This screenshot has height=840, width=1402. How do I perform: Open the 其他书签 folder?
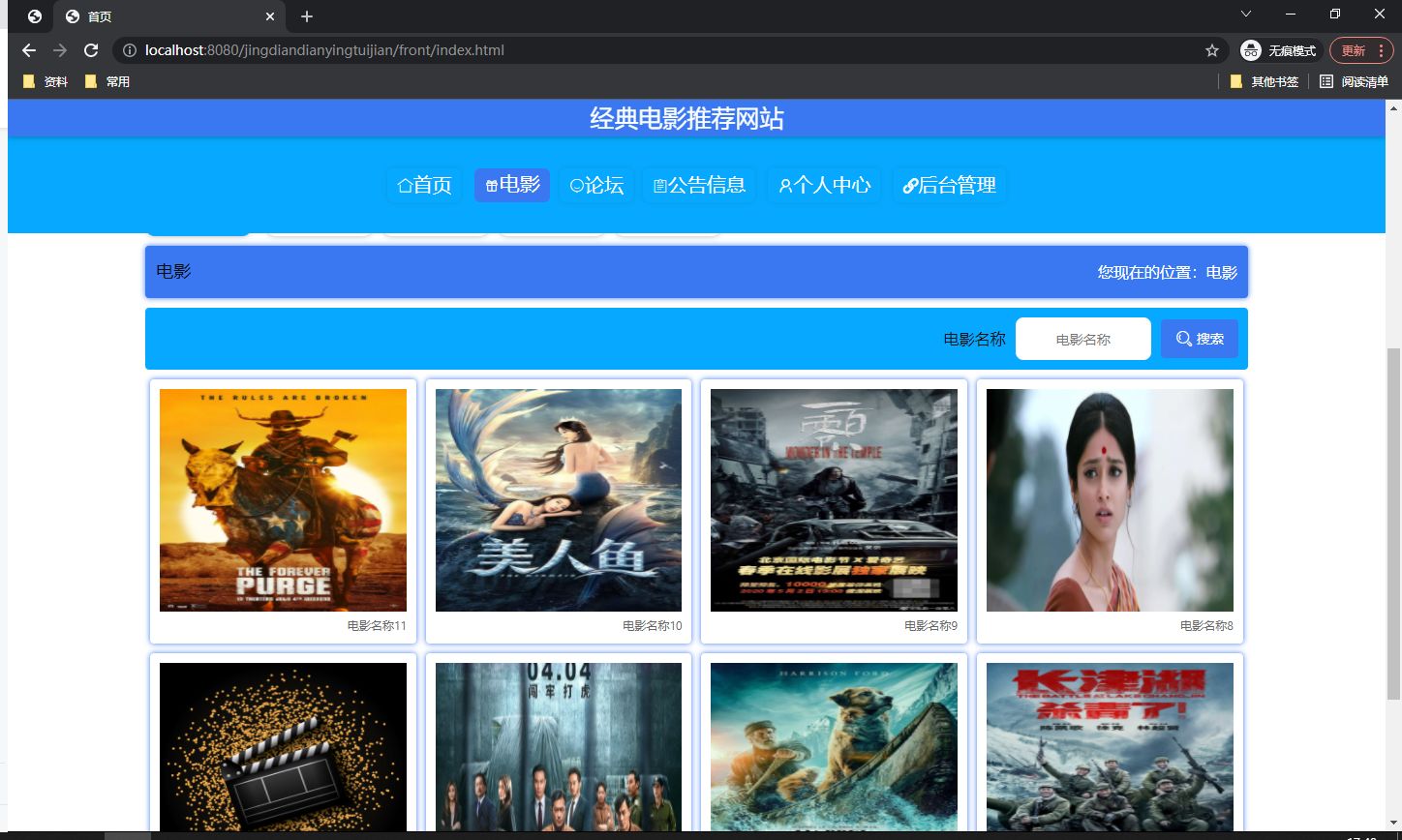coord(1265,82)
